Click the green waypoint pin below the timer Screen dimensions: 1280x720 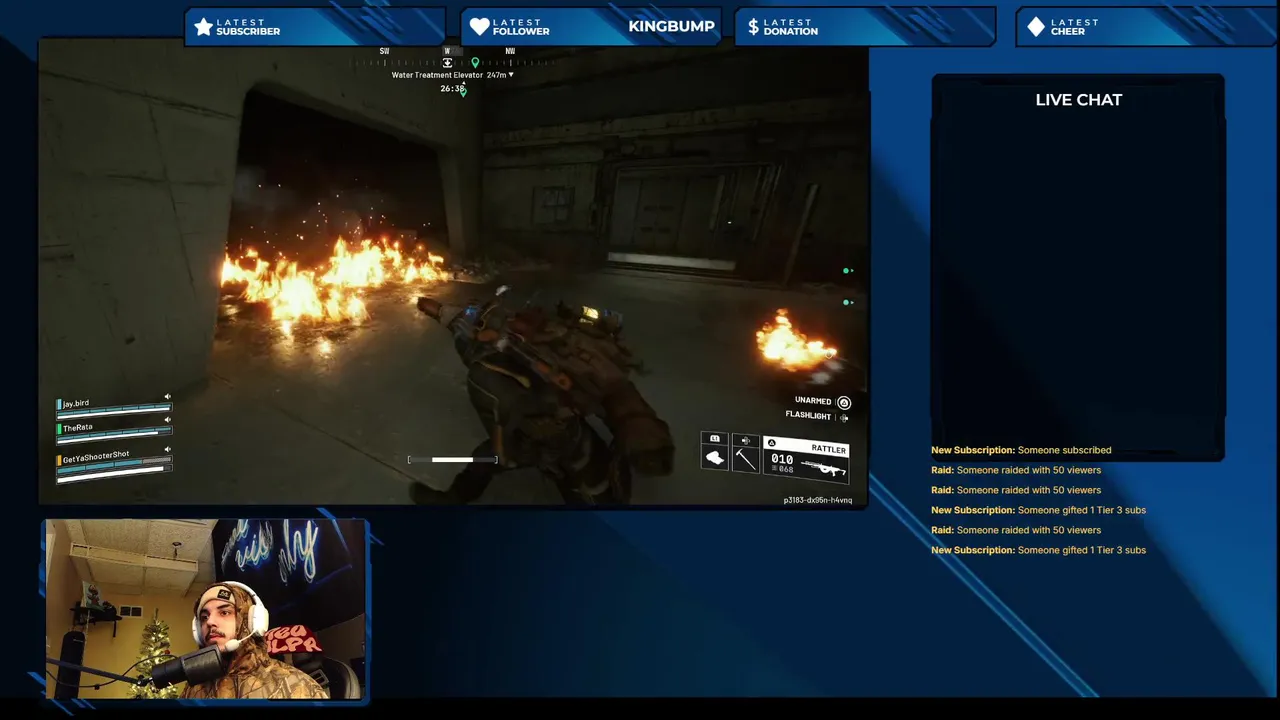(x=463, y=92)
